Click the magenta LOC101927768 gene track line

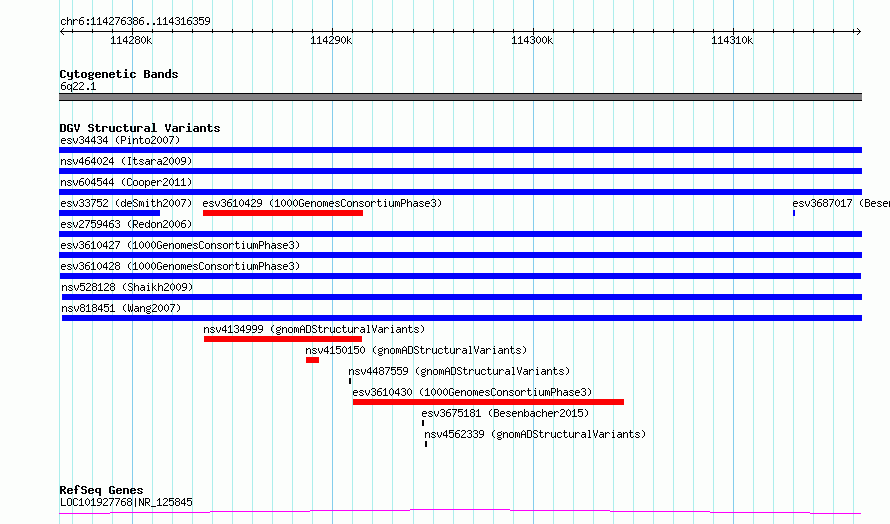(460, 512)
